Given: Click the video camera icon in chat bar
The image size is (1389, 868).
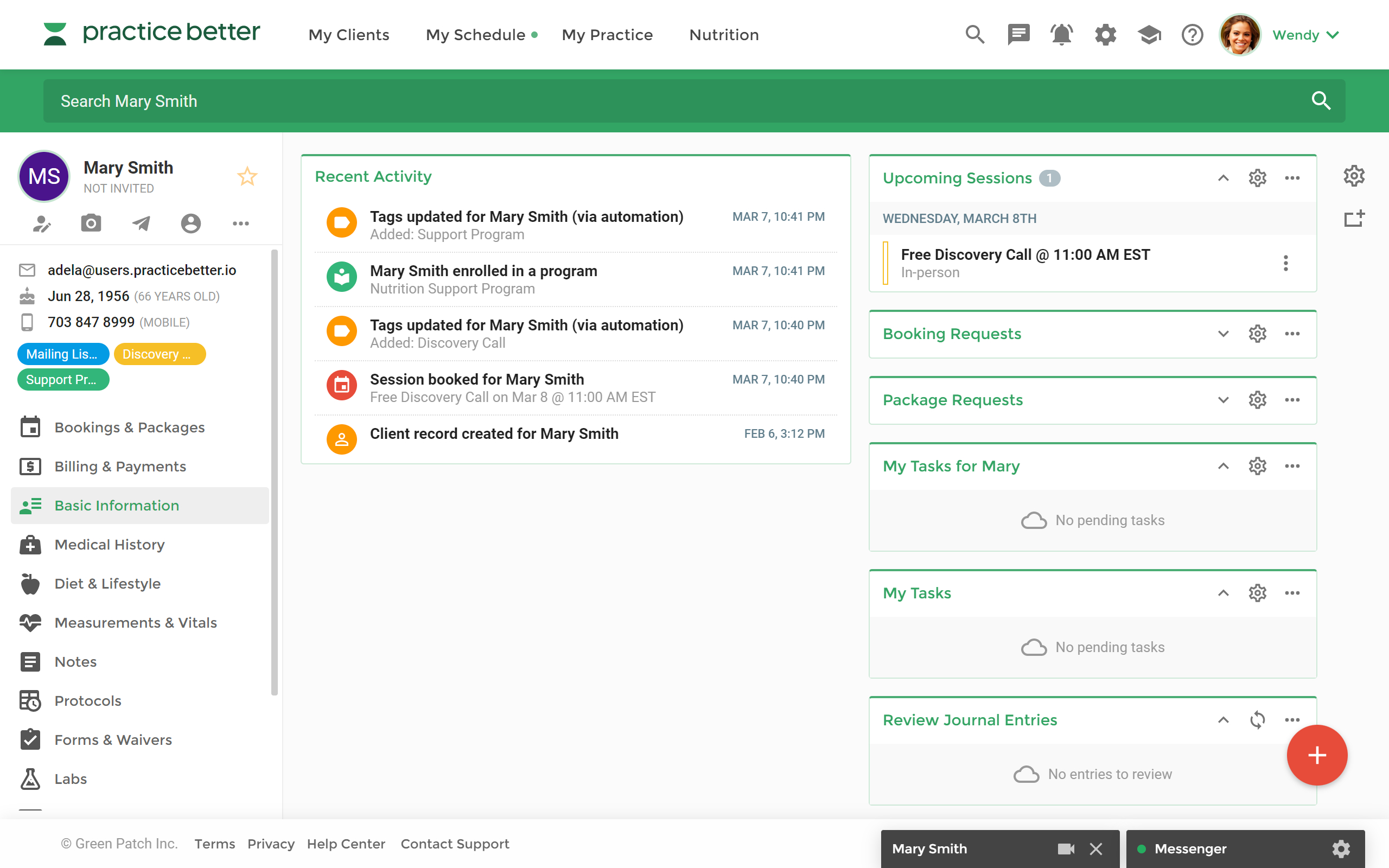Looking at the screenshot, I should [x=1066, y=848].
